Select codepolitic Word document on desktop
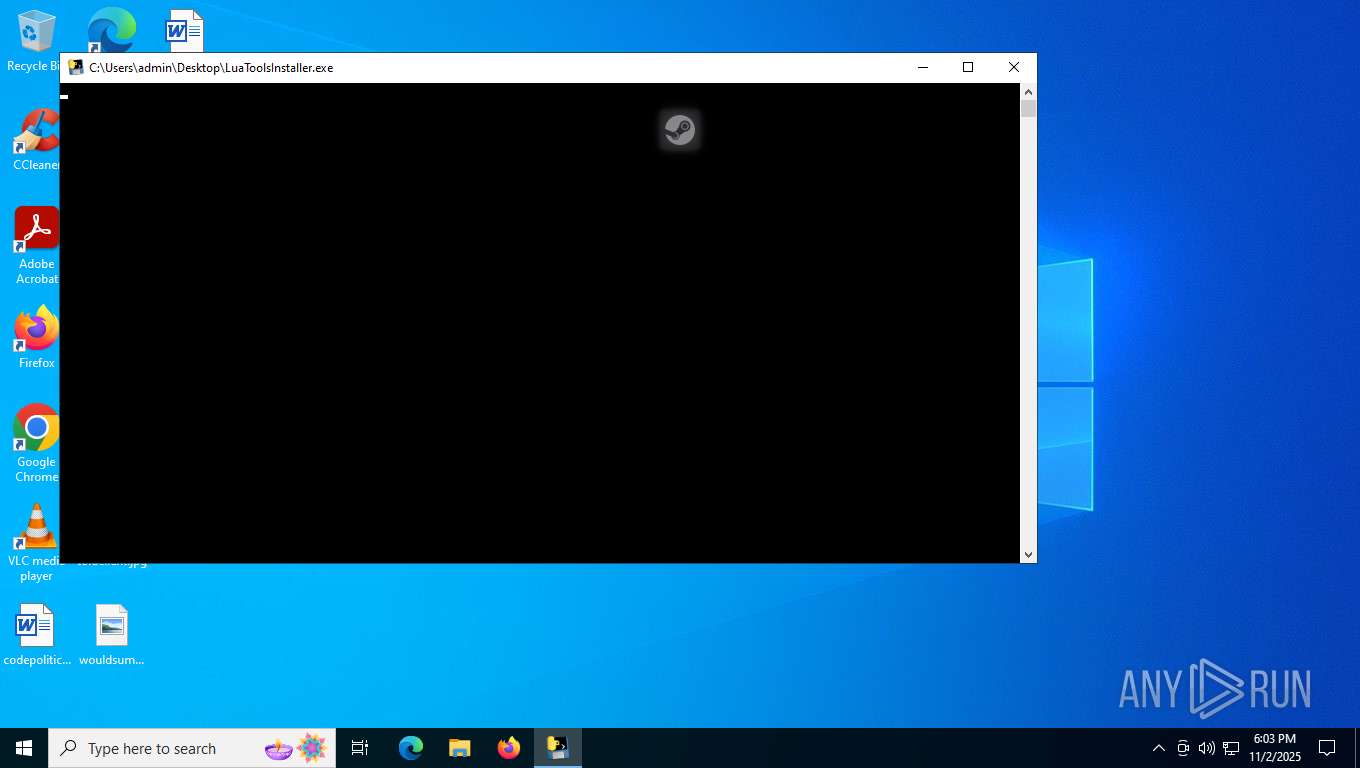This screenshot has width=1360, height=768. [37, 635]
